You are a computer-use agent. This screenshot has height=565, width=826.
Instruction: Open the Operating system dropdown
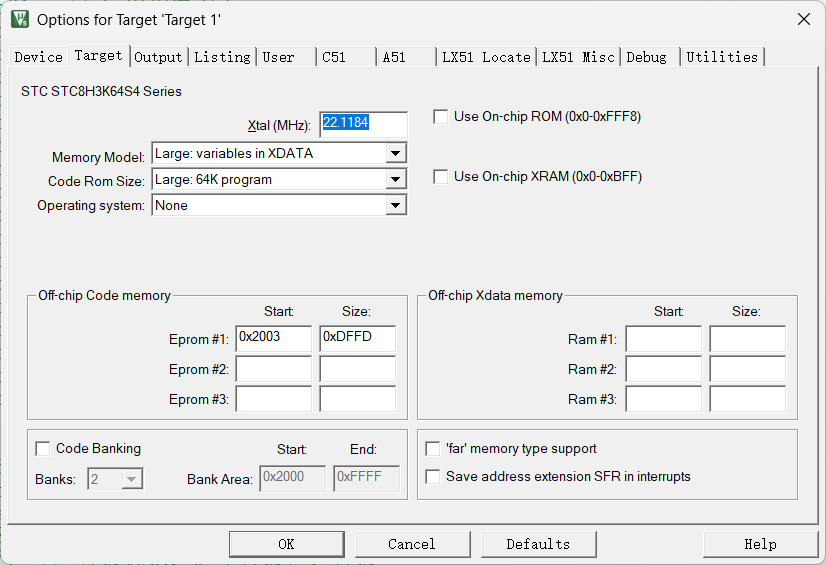tap(396, 205)
